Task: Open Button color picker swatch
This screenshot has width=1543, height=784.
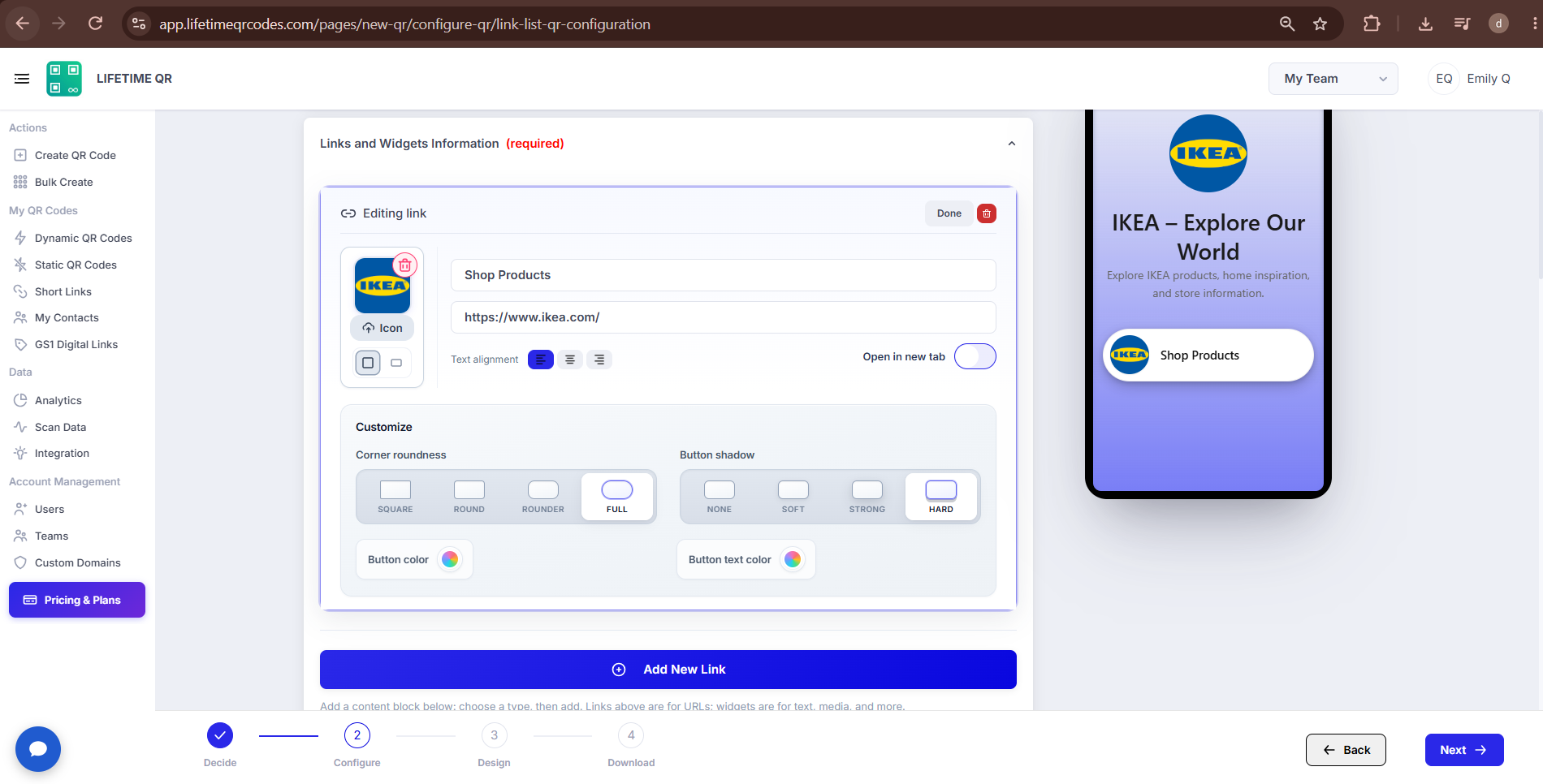Action: (x=450, y=559)
